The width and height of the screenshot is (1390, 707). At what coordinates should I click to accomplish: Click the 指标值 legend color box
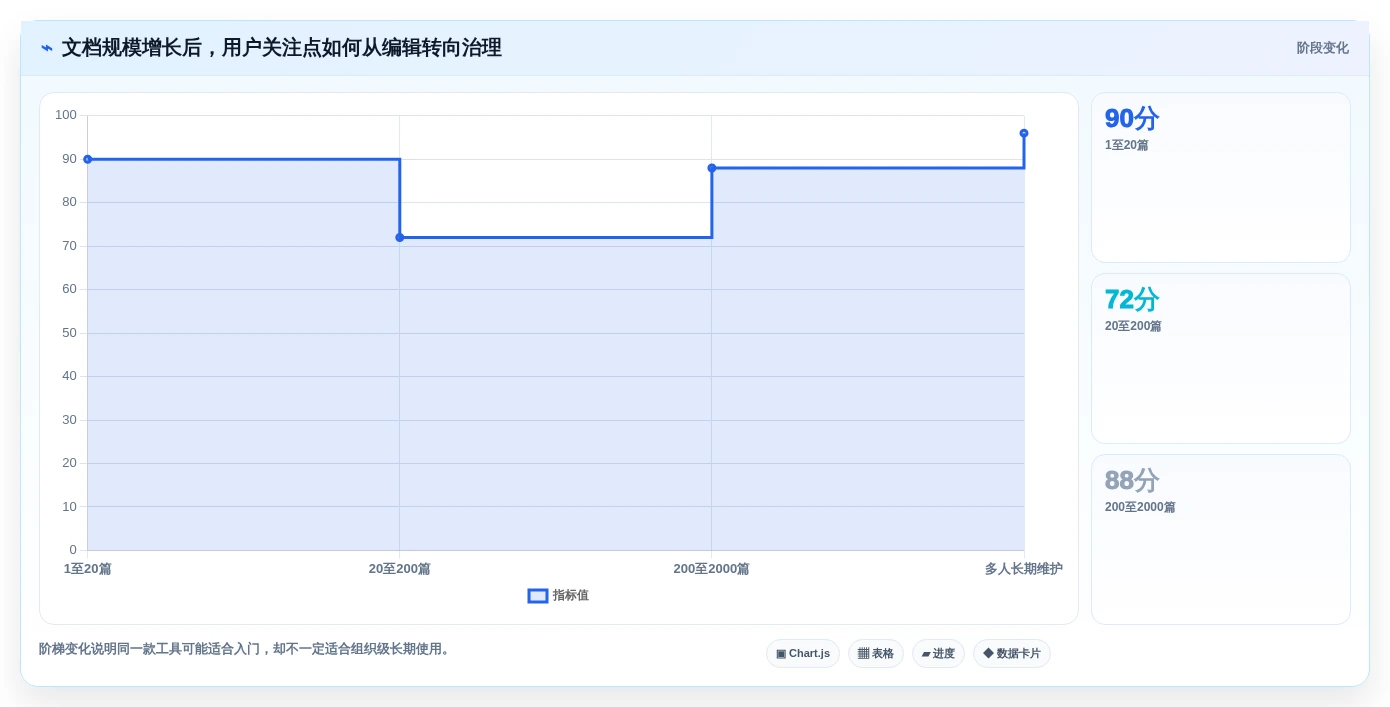(538, 596)
